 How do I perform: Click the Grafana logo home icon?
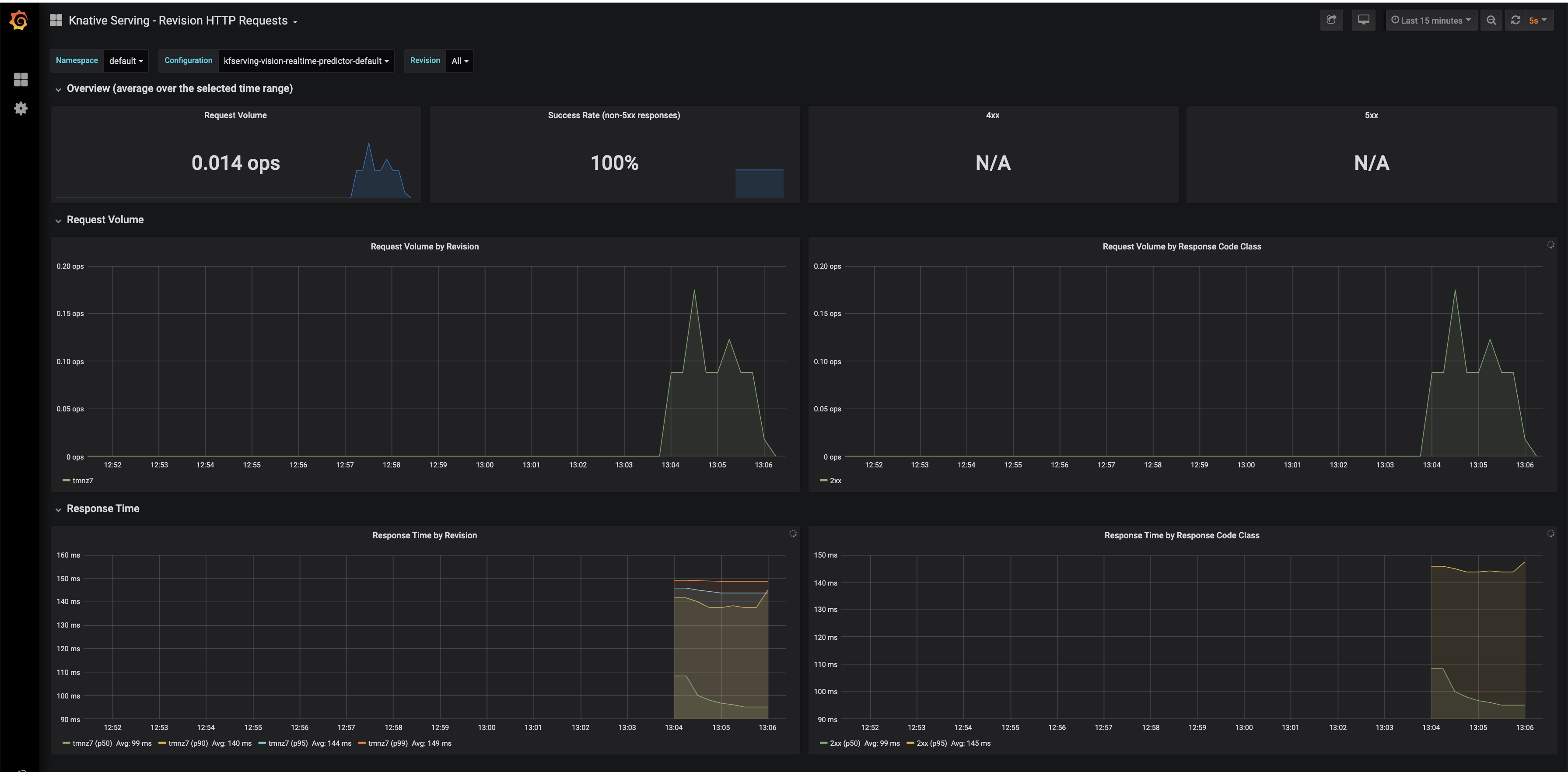(19, 20)
